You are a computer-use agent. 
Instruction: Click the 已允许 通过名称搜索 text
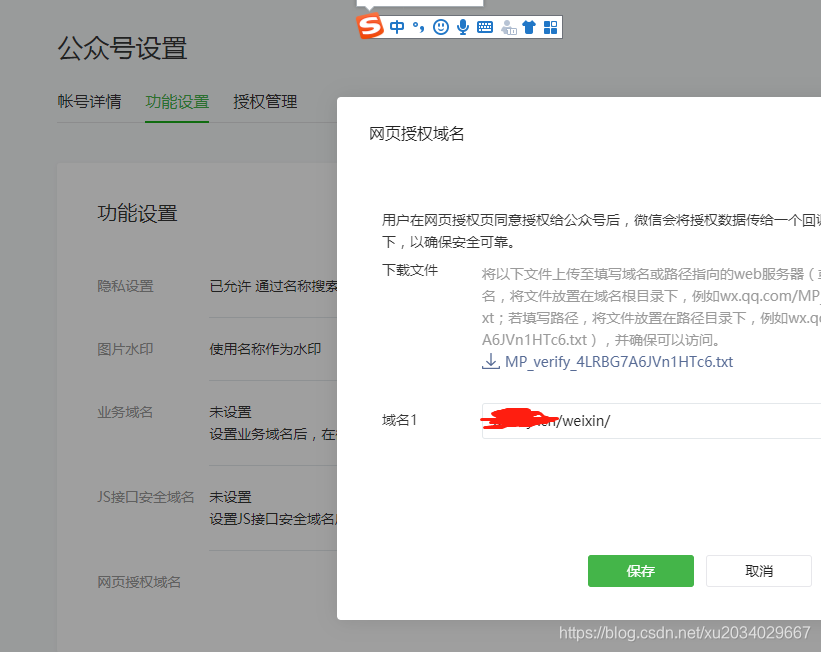[x=273, y=286]
